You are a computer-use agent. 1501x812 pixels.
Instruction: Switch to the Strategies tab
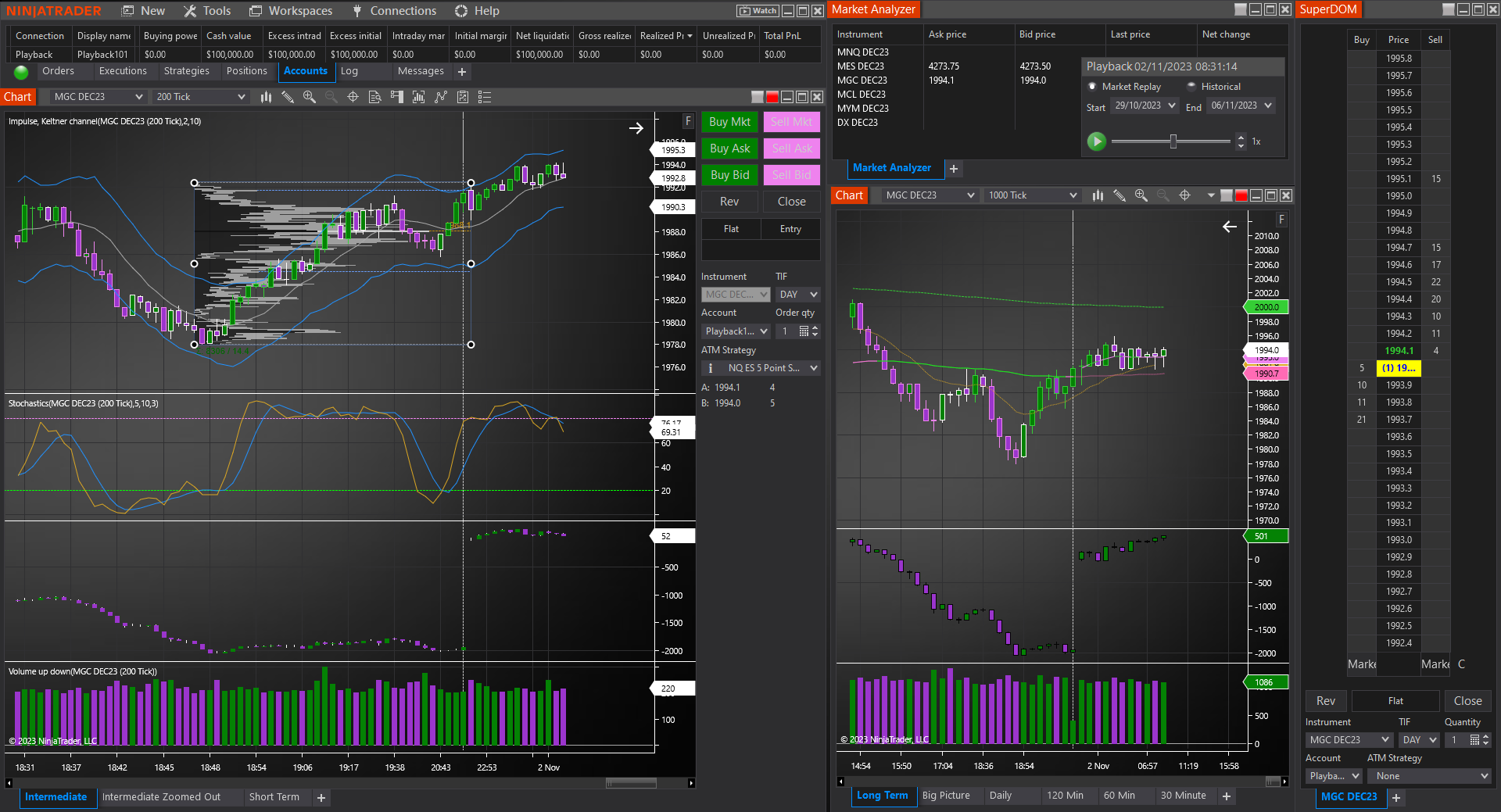point(186,71)
